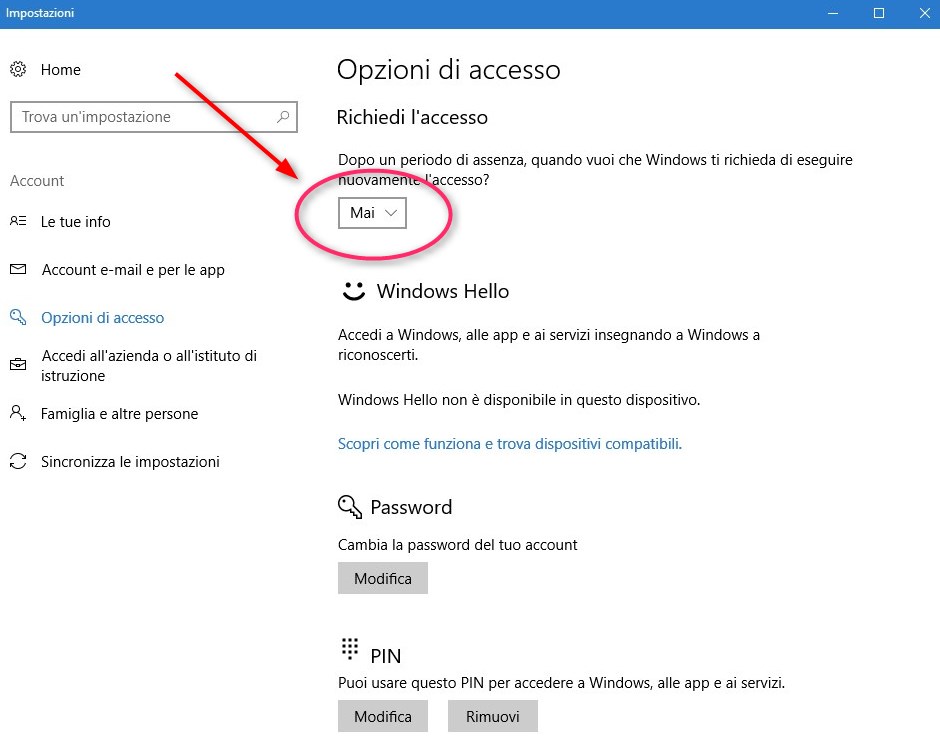Open Sincronizza le impostazioni page
This screenshot has height=737, width=940.
(130, 462)
